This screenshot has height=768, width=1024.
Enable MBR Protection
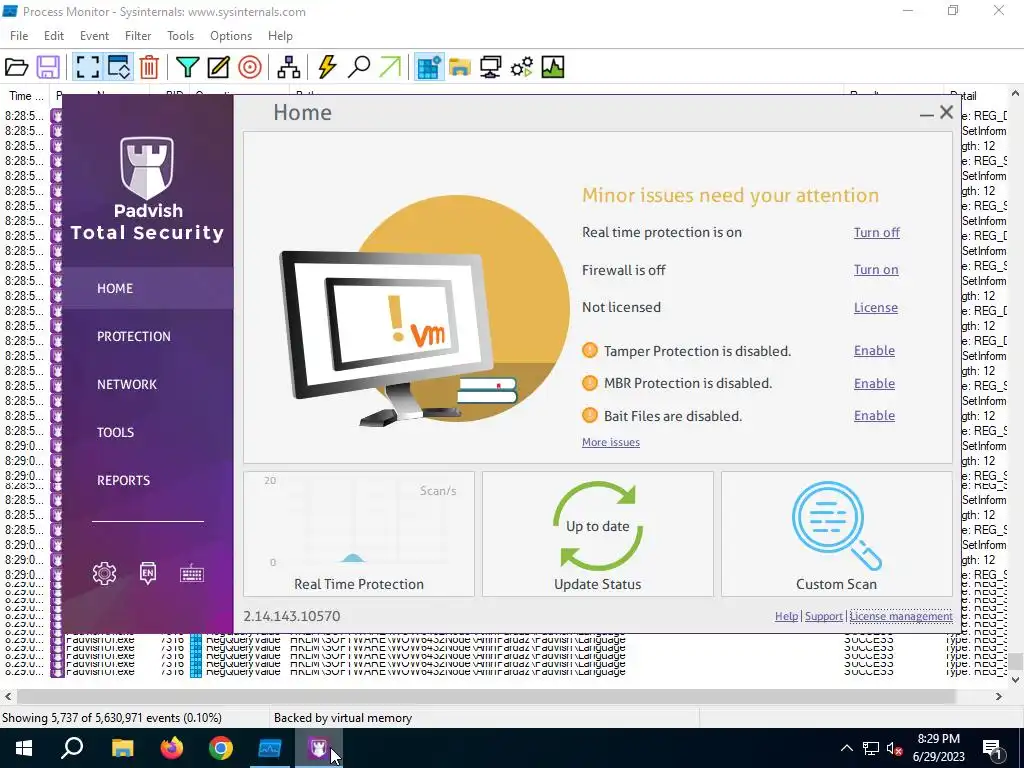click(x=874, y=383)
